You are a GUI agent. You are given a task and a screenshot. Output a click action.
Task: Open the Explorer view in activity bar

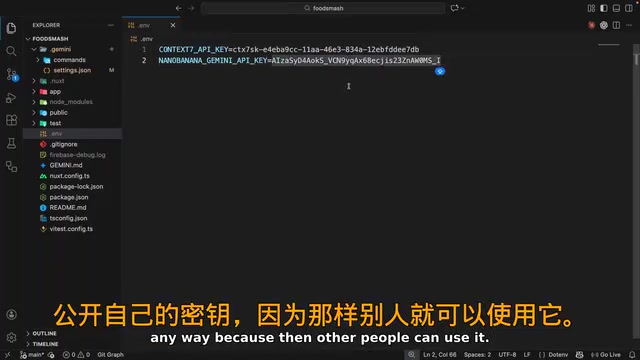pyautogui.click(x=11, y=28)
